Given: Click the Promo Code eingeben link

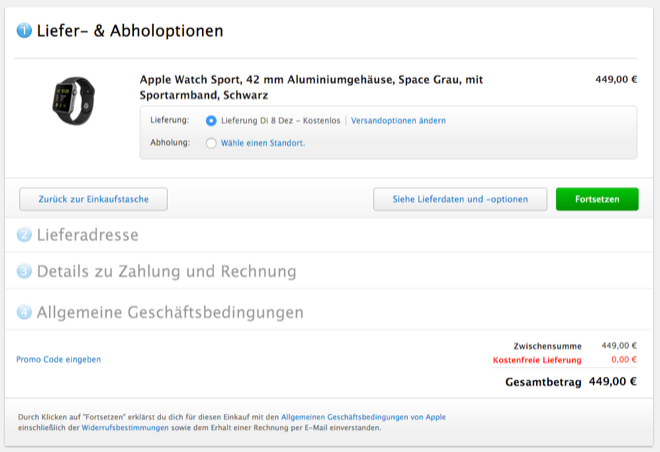Looking at the screenshot, I should click(58, 359).
